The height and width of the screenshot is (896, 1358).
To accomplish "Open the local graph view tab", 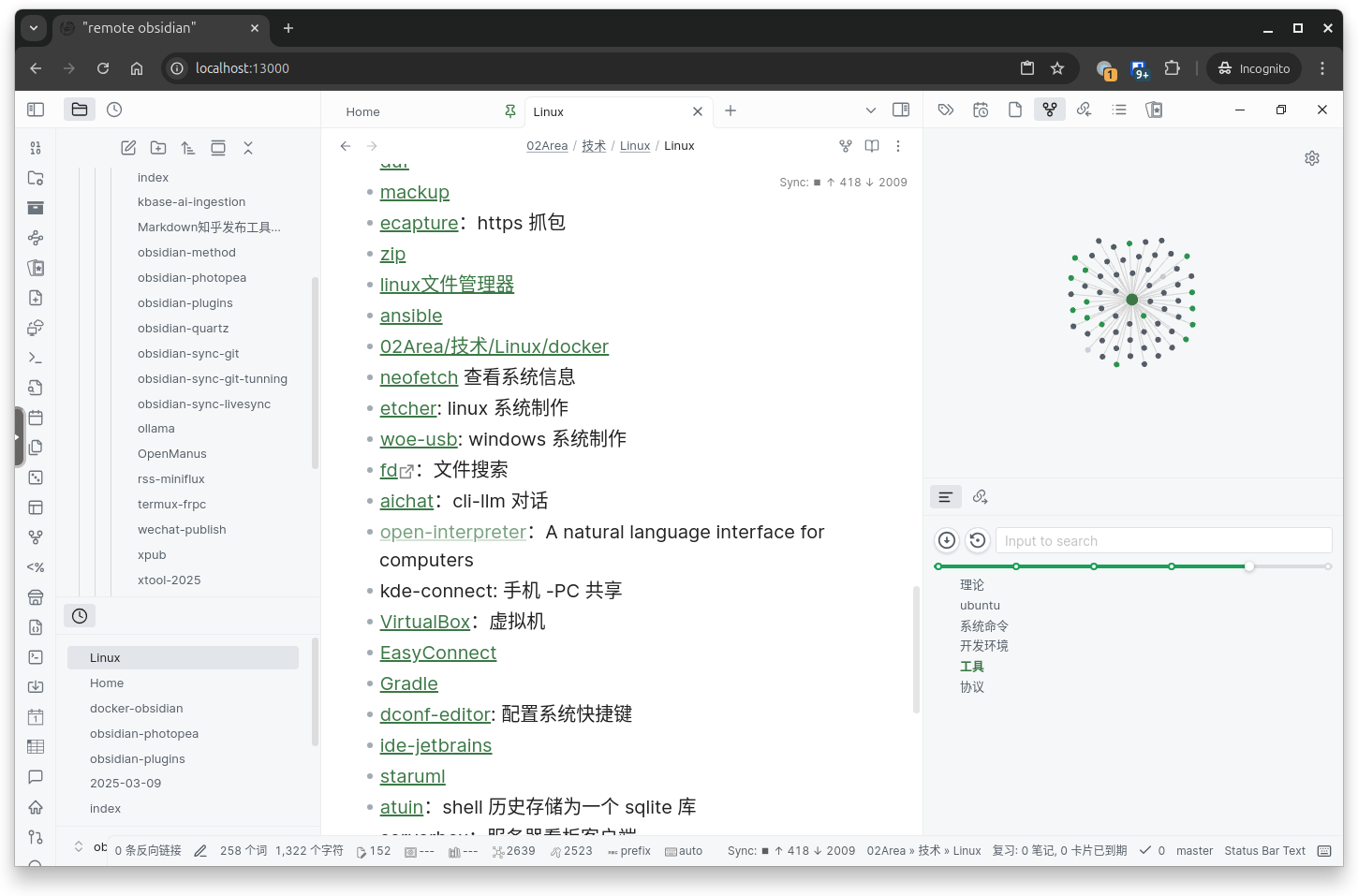I will point(1050,110).
